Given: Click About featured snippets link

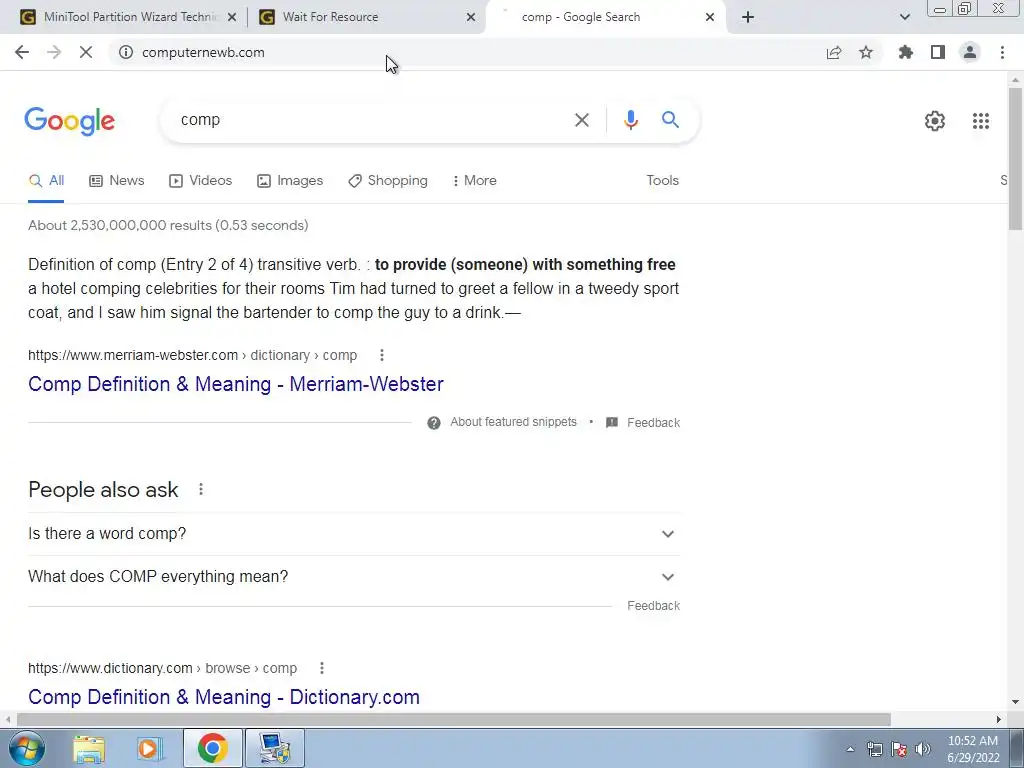Looking at the screenshot, I should pos(513,422).
